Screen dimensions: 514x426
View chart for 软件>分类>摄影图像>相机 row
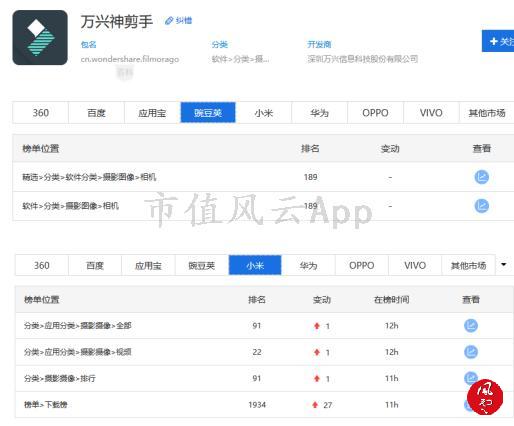click(481, 206)
